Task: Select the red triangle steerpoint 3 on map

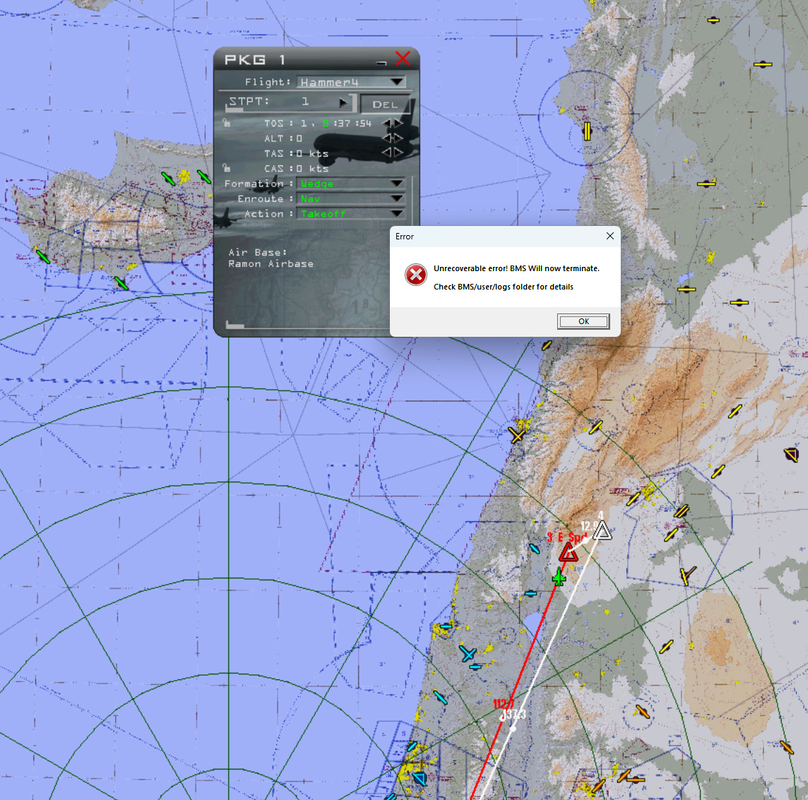Action: click(x=568, y=552)
